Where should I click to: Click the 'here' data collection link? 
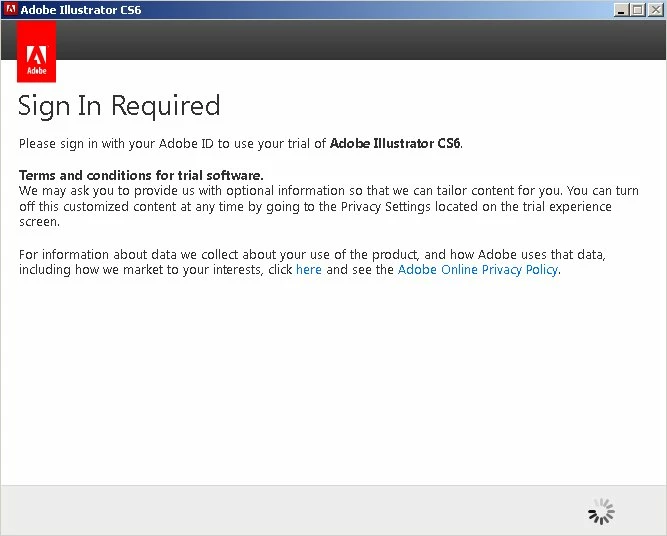coord(308,270)
